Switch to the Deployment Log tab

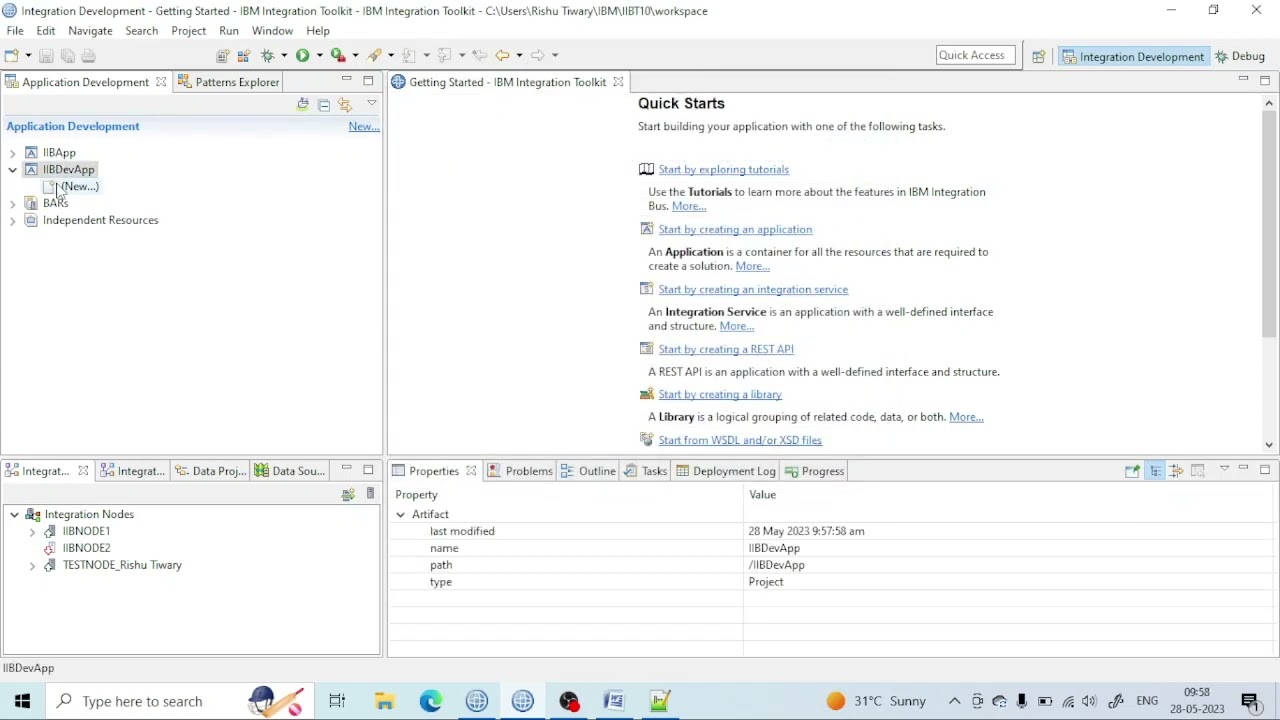pos(725,471)
